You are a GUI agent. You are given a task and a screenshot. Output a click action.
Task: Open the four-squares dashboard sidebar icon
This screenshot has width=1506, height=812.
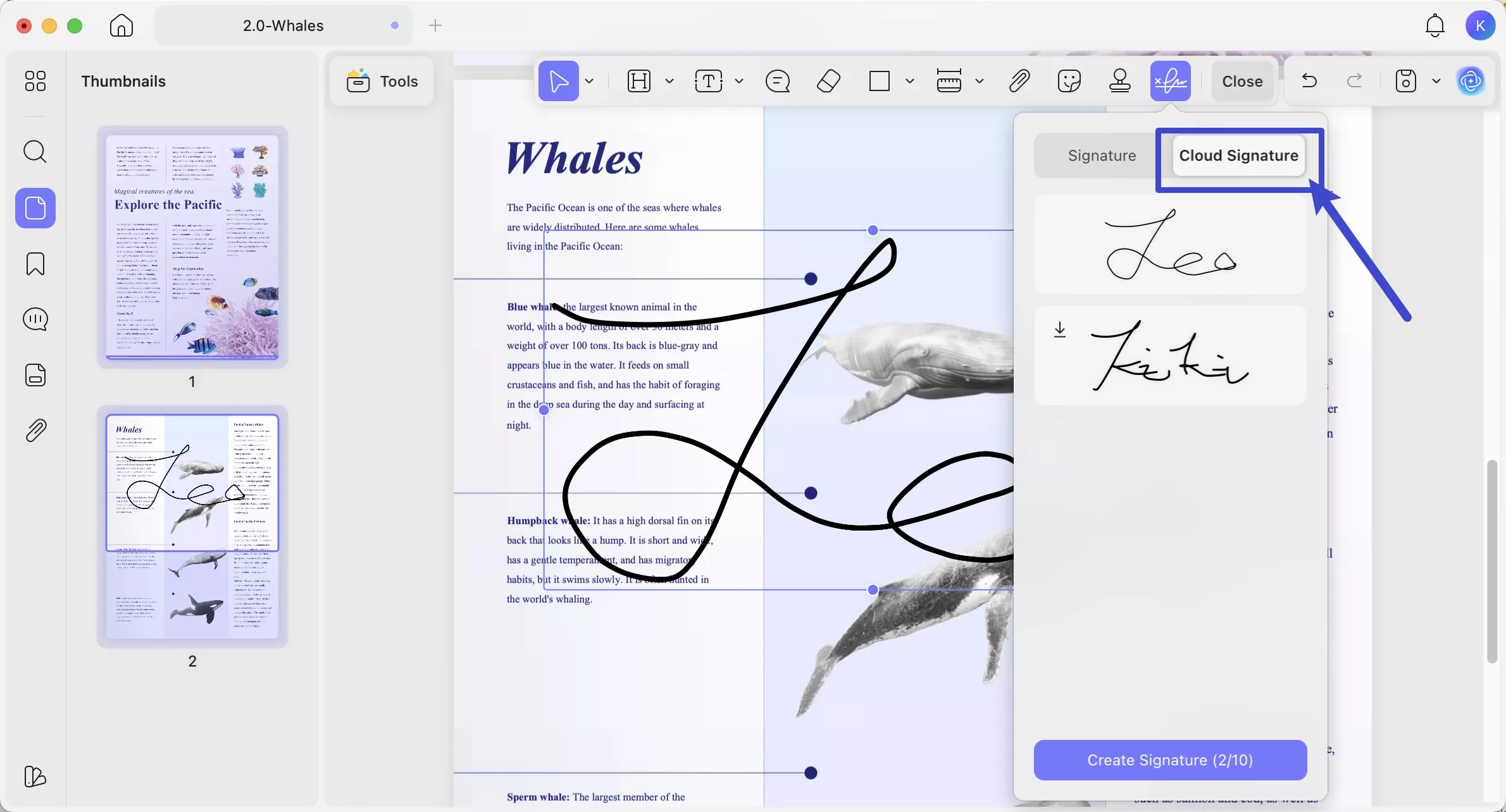point(35,81)
